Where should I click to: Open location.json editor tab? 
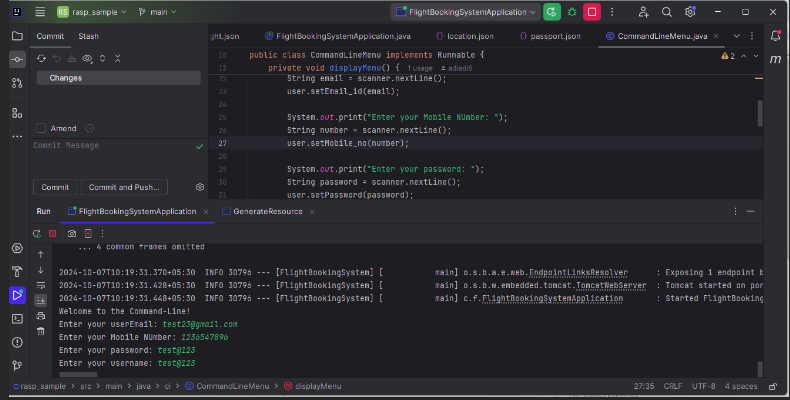pos(465,36)
